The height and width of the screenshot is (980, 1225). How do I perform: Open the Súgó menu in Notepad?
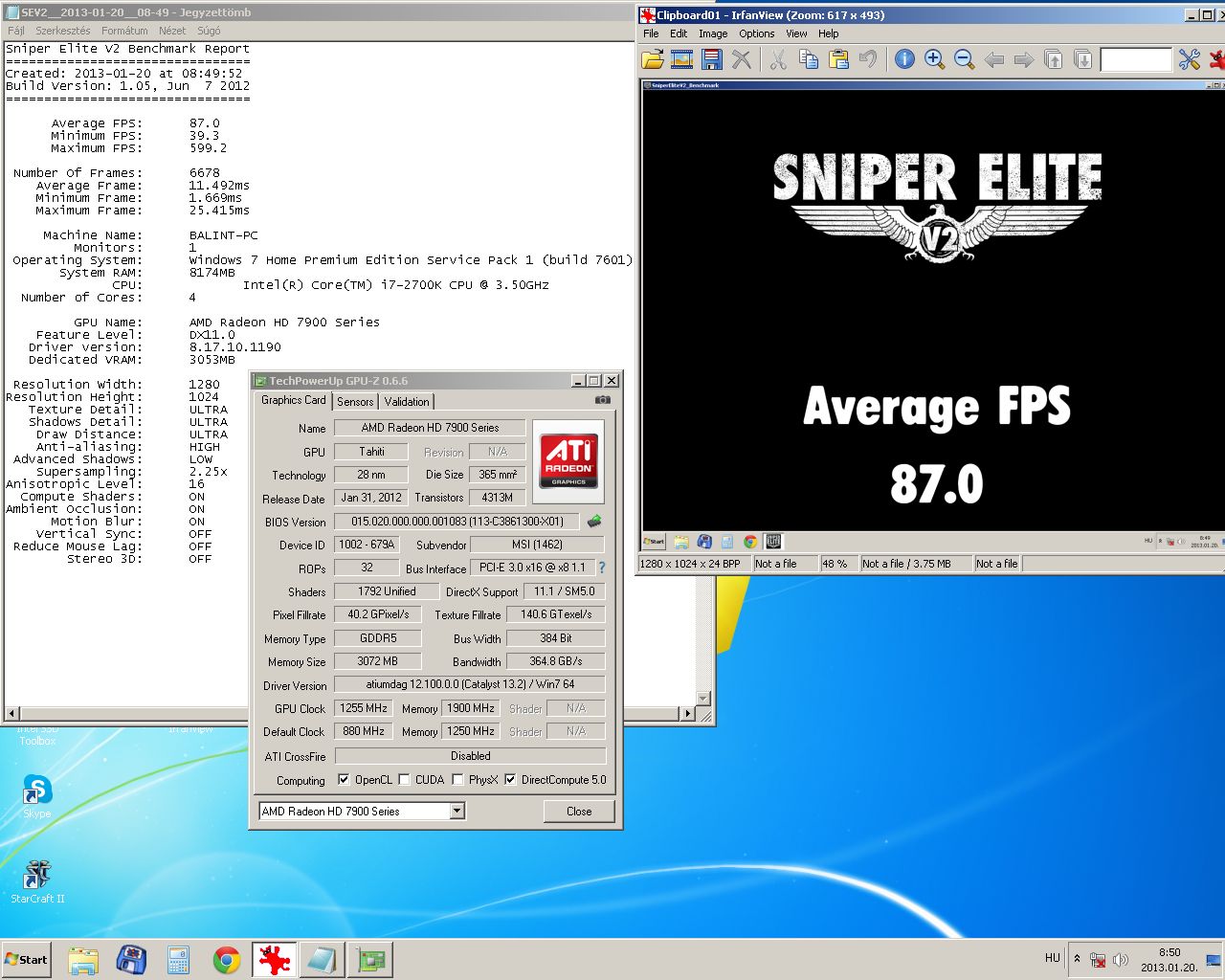209,31
